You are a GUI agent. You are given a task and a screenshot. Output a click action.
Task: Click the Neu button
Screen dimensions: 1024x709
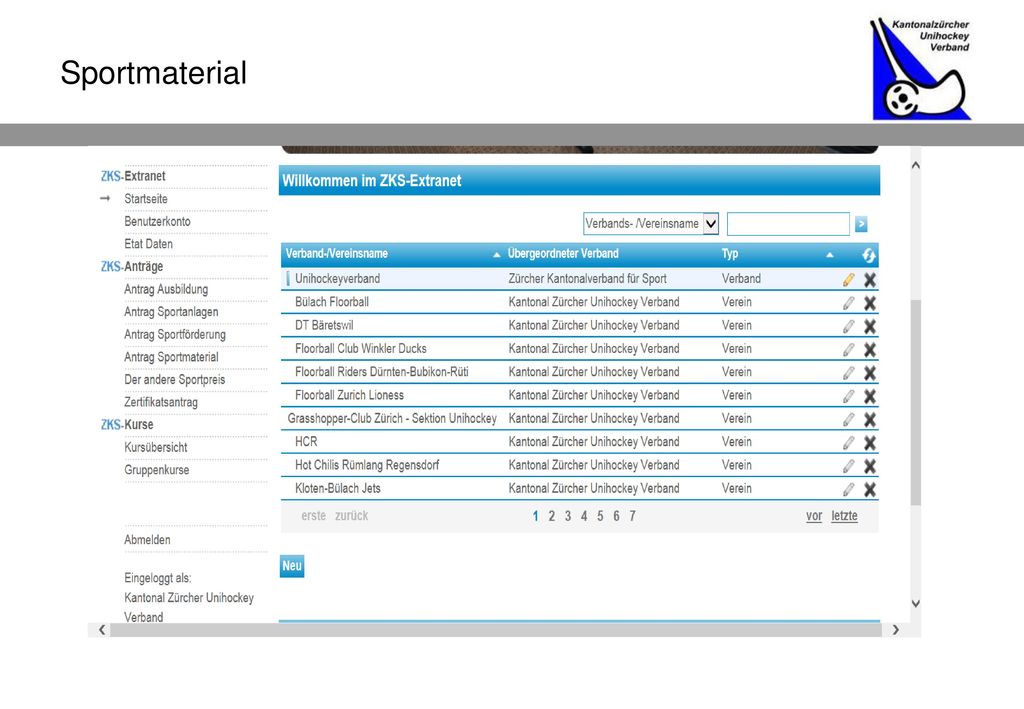(292, 566)
